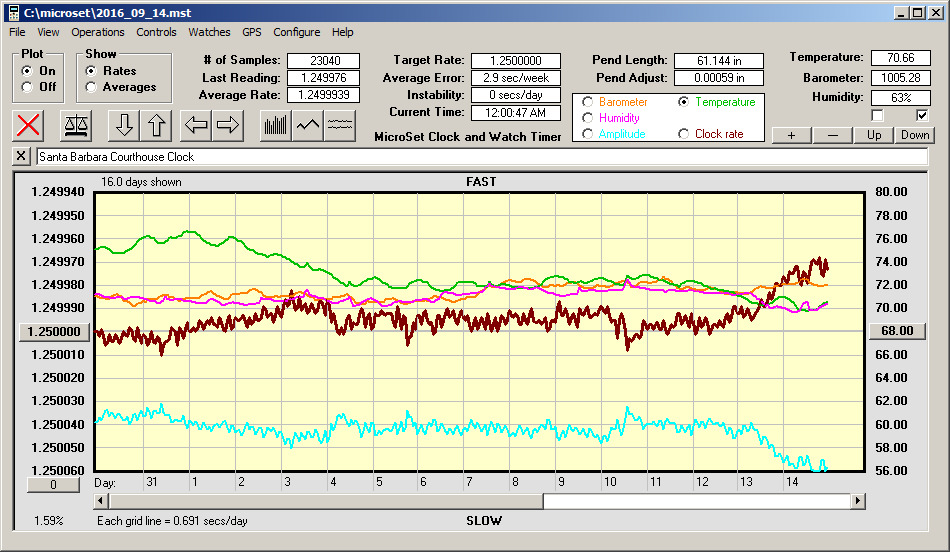Click the Pend Adjust field

719,78
